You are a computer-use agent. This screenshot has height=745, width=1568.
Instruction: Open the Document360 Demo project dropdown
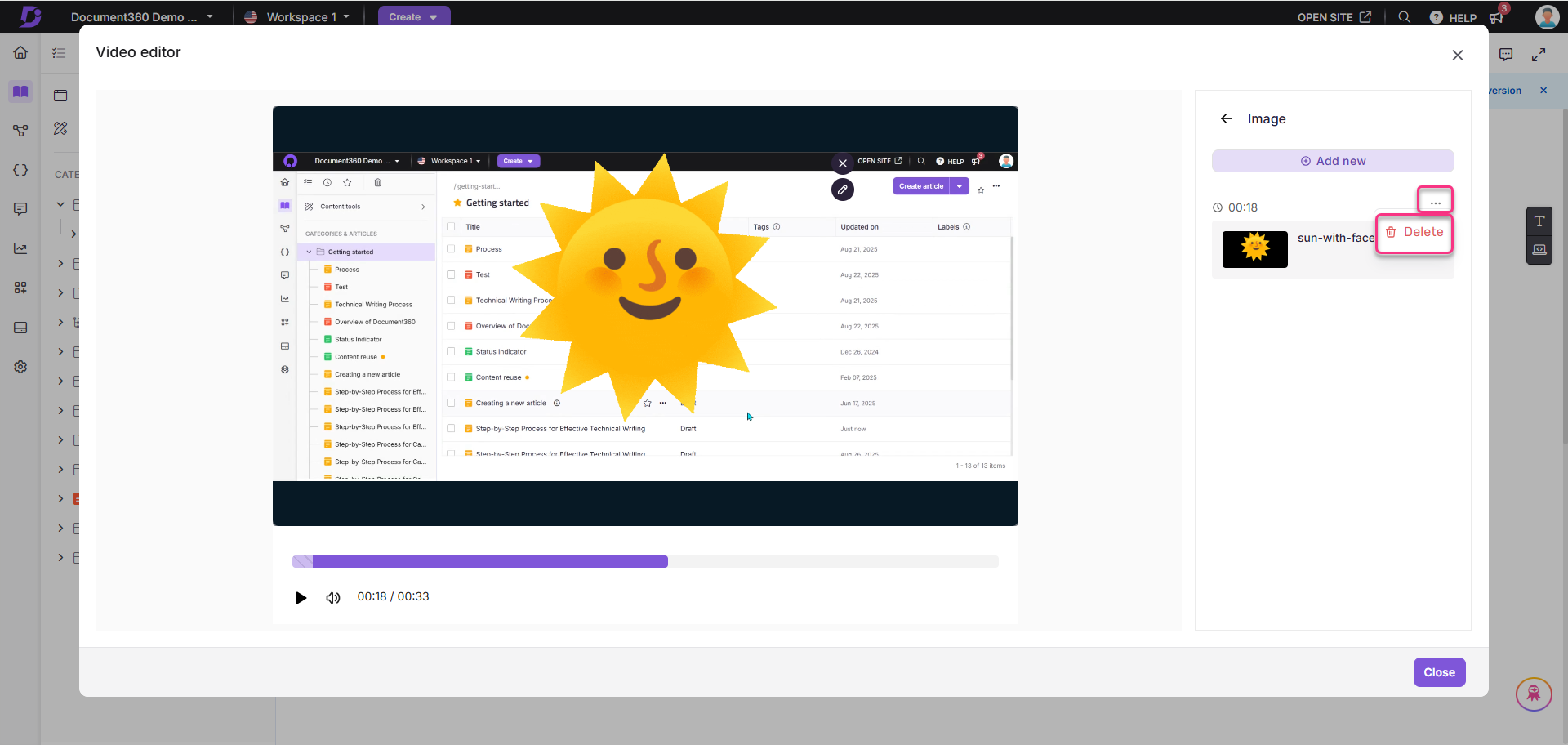point(142,16)
